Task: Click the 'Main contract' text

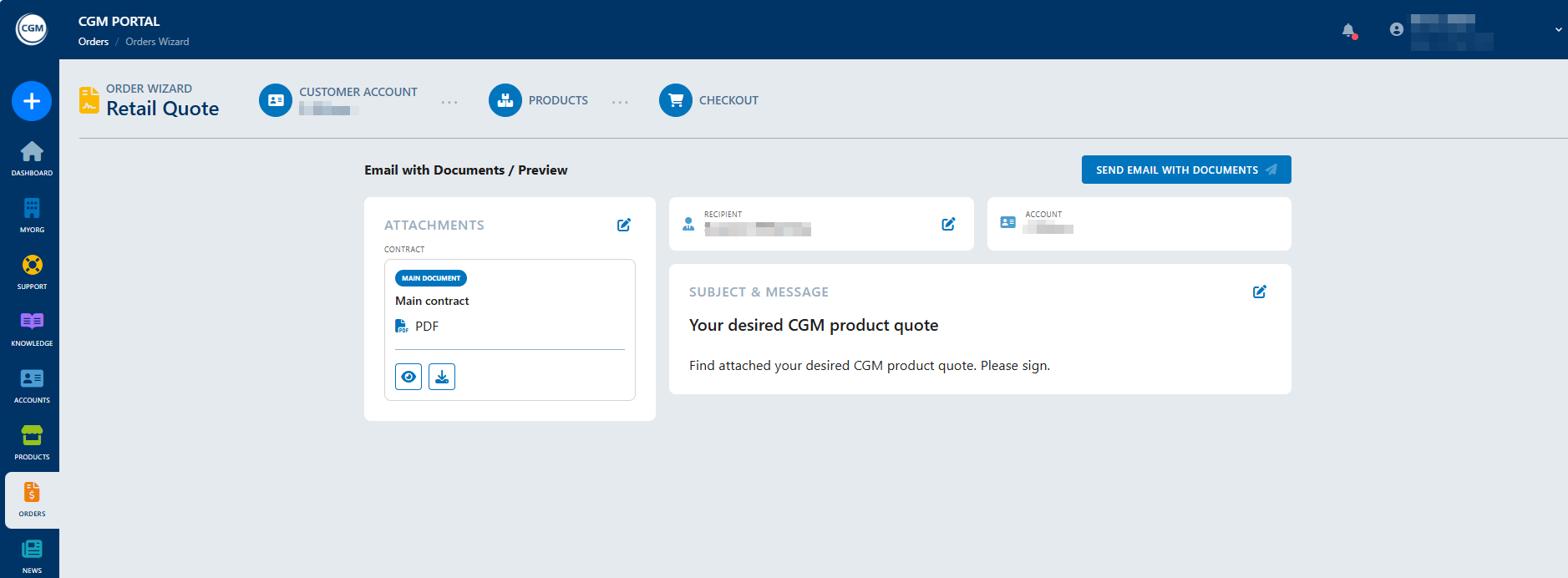Action: click(x=432, y=301)
